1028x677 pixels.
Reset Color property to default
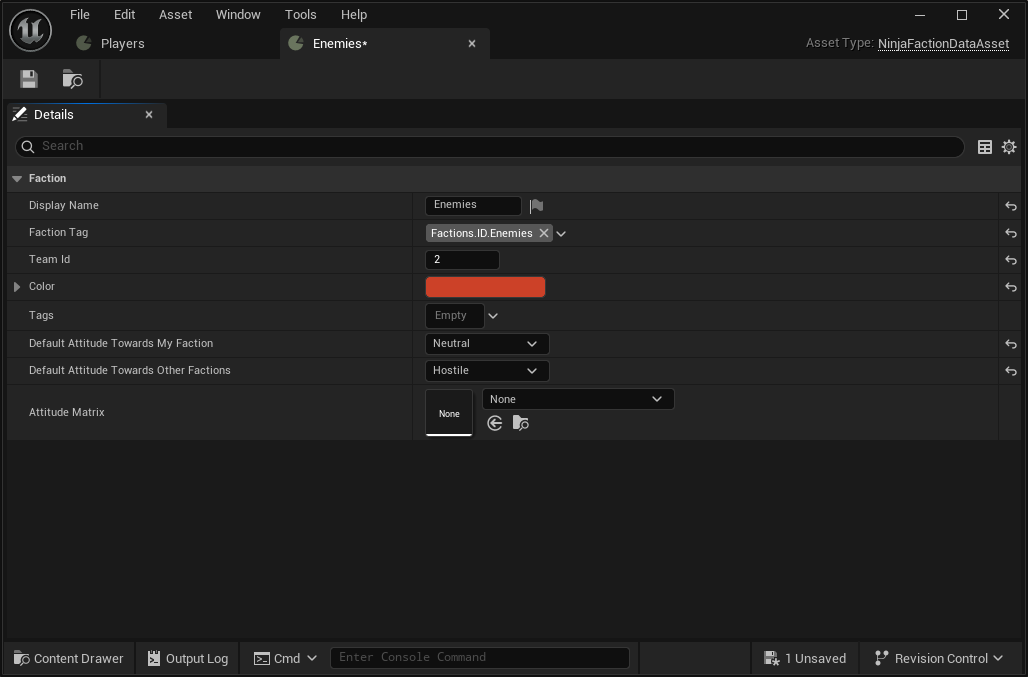(1011, 287)
